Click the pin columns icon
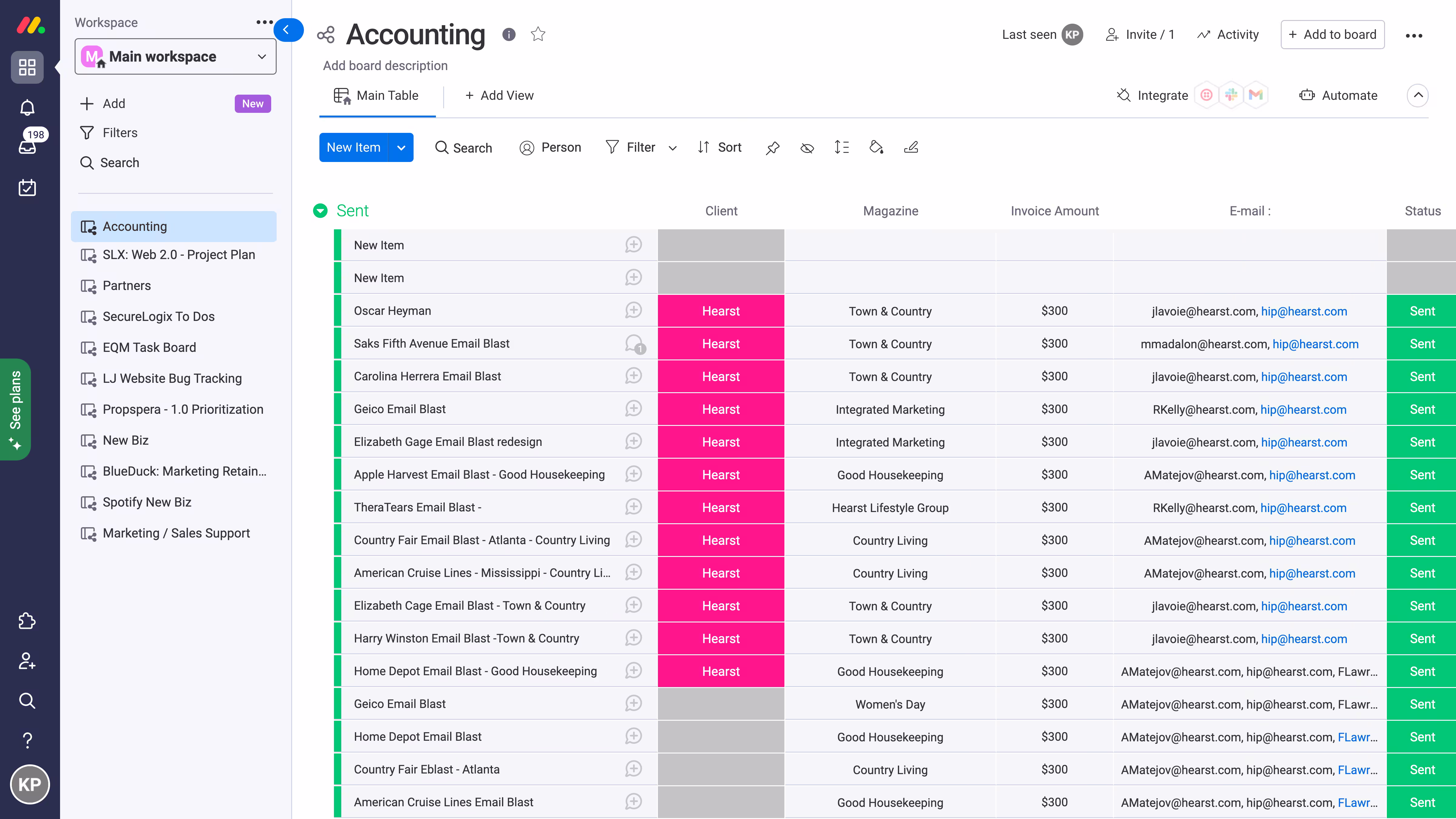 pyautogui.click(x=772, y=147)
